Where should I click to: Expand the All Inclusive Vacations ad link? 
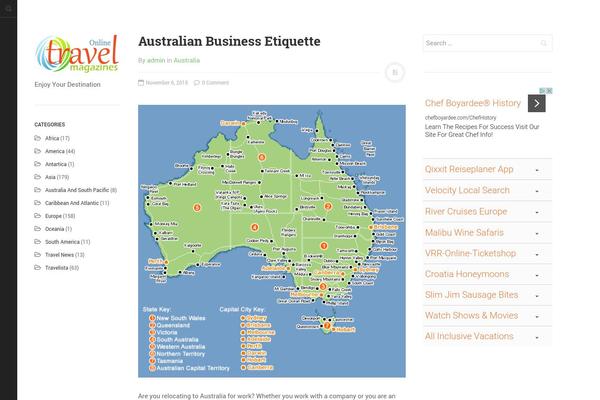pyautogui.click(x=488, y=336)
